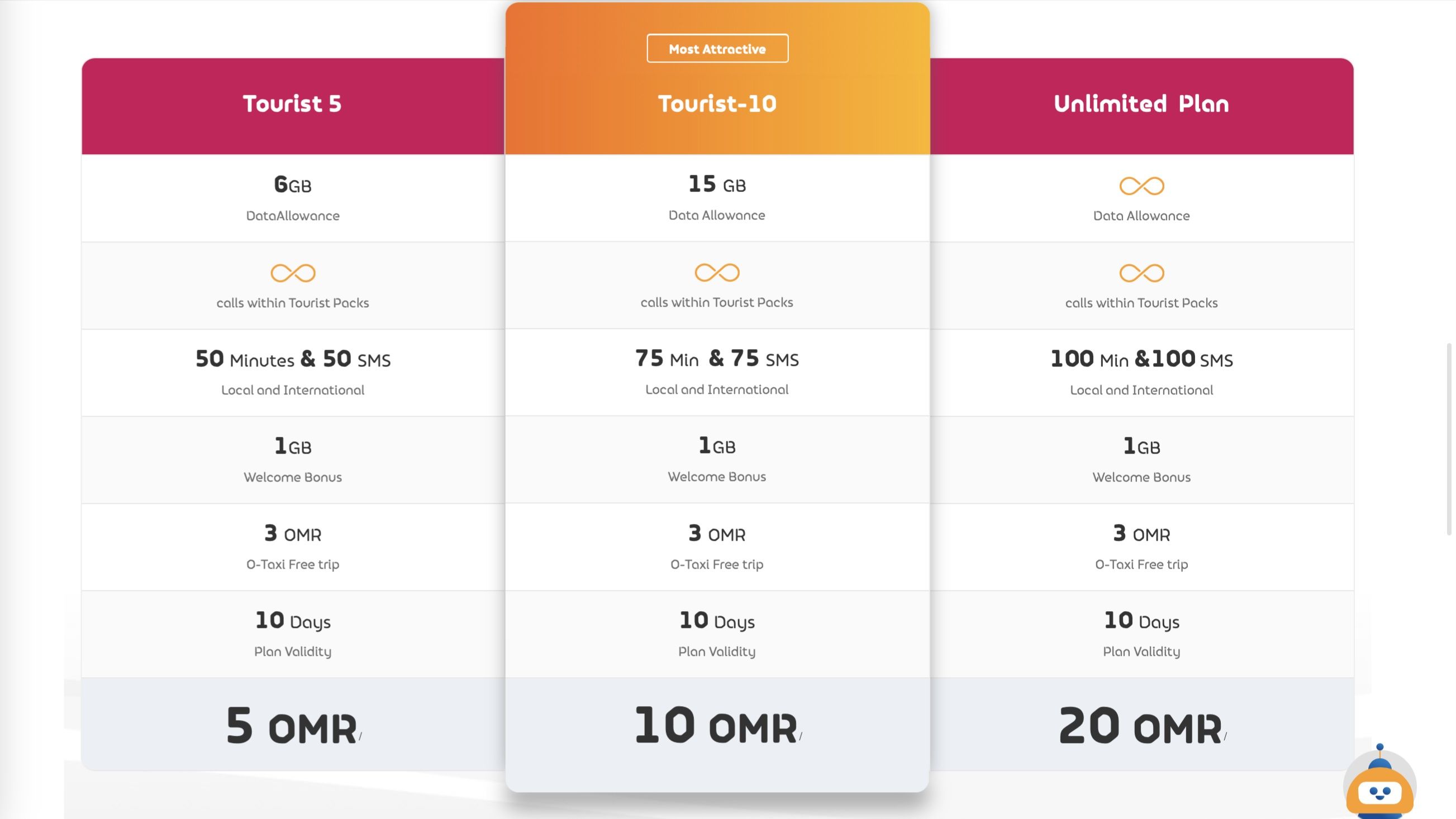Click the Most Attractive badge
This screenshot has height=819, width=1456.
pyautogui.click(x=717, y=49)
